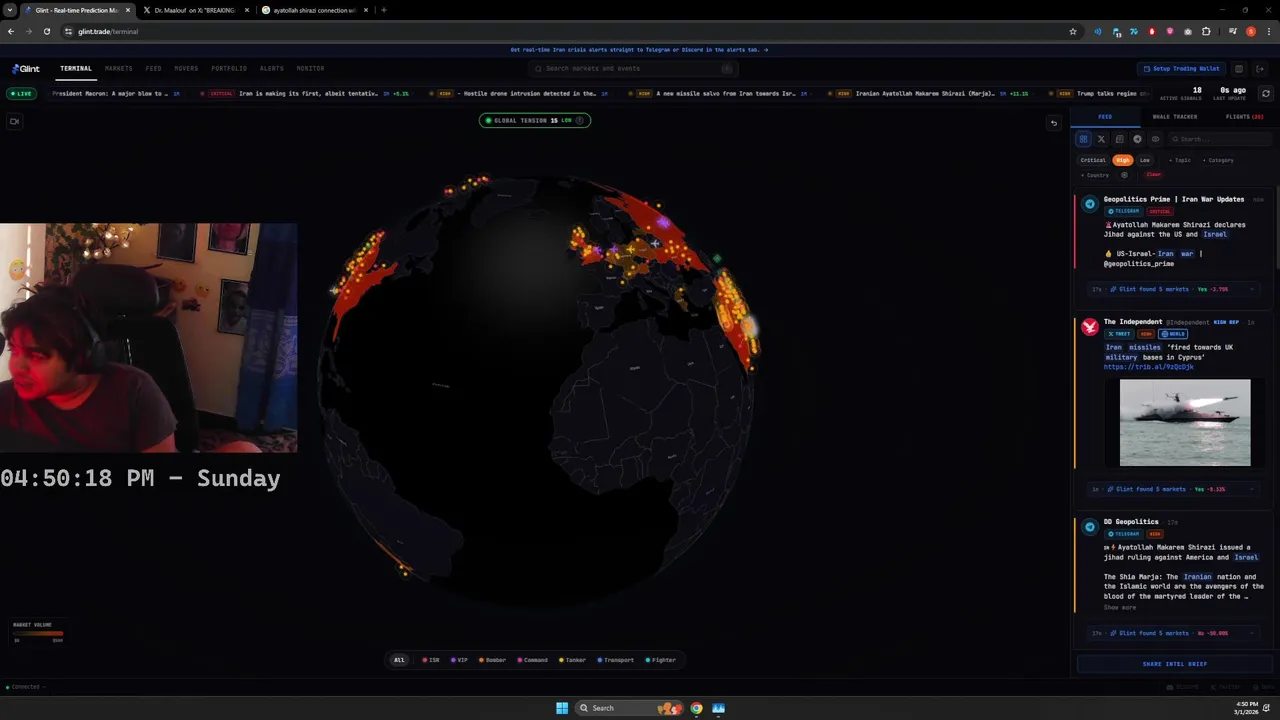Click the layout icon beside Setup Trading Wallet
Viewport: 1280px width, 720px height.
point(1238,69)
